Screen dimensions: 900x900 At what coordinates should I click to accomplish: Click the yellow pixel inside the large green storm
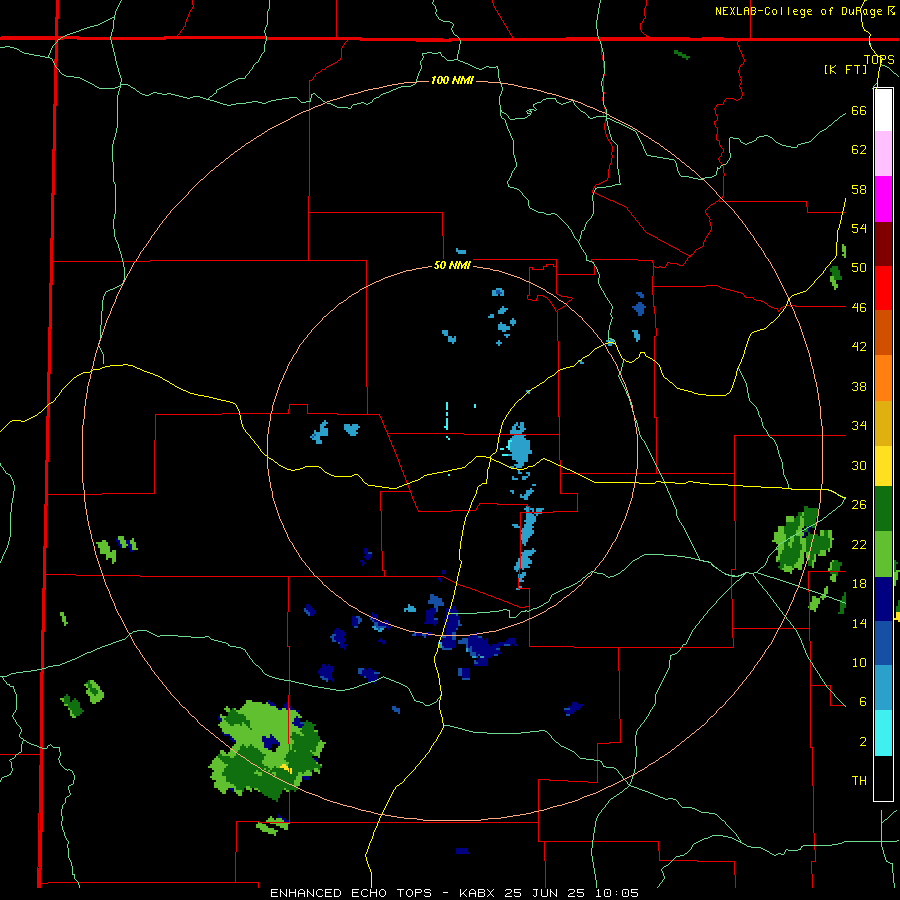[x=286, y=767]
